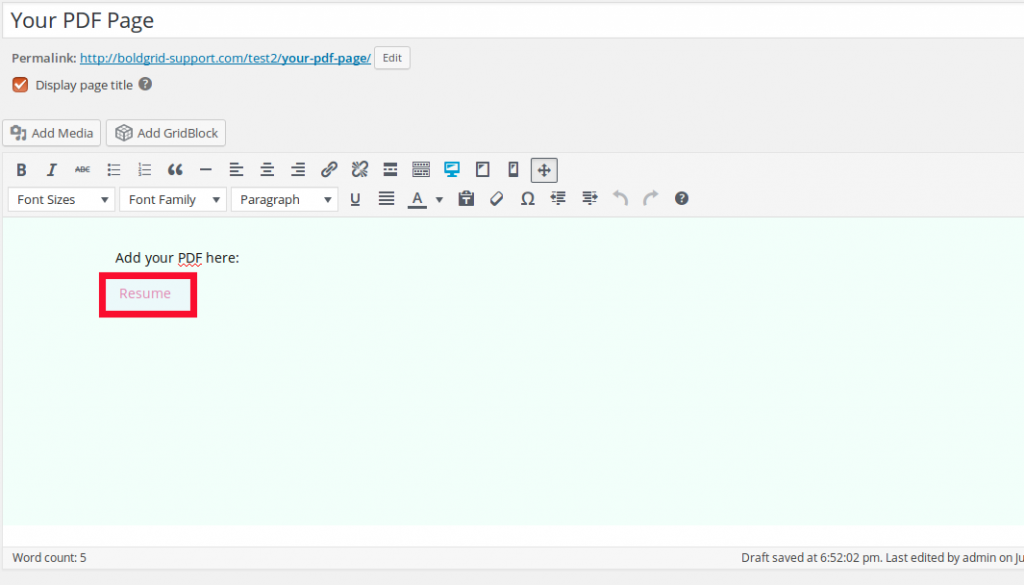
Task: Toggle the toolbar kitchen sink icon
Action: click(x=421, y=170)
